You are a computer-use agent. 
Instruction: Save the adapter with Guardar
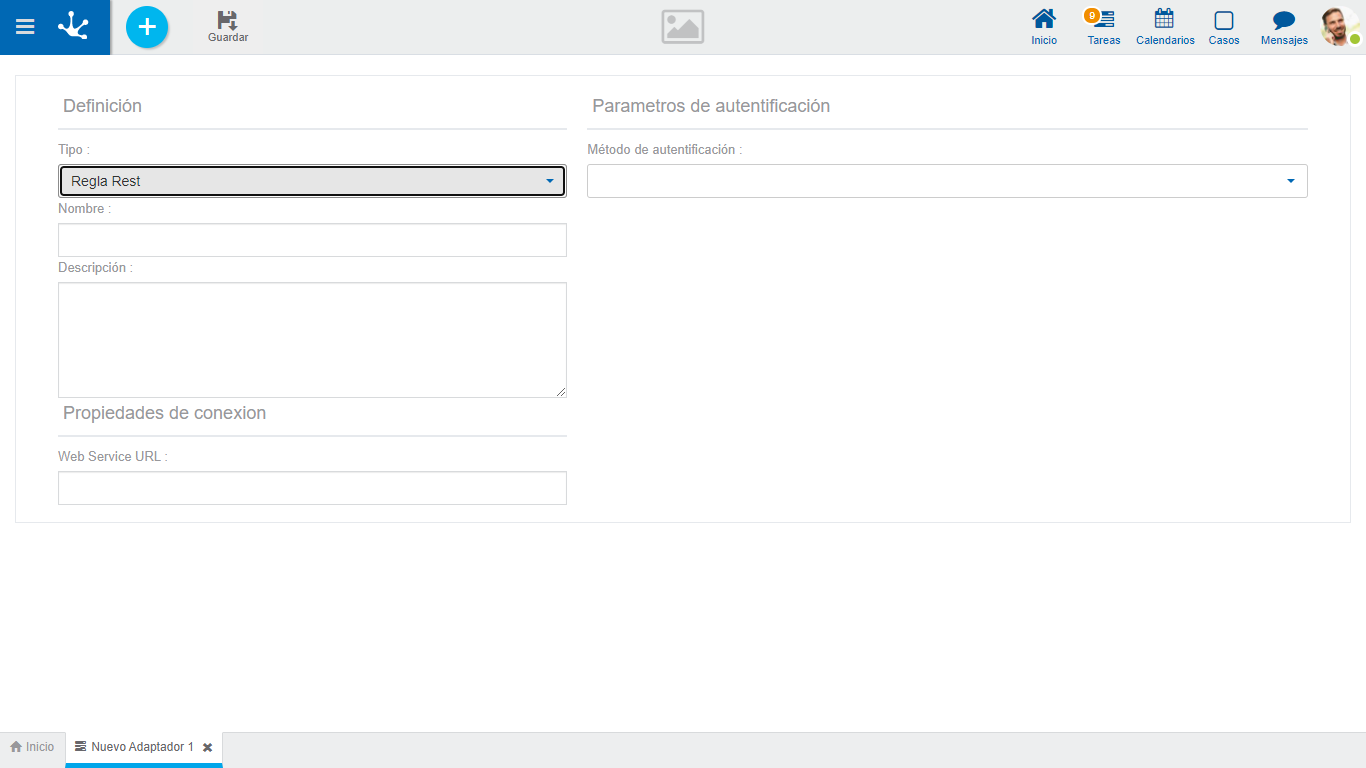point(228,27)
